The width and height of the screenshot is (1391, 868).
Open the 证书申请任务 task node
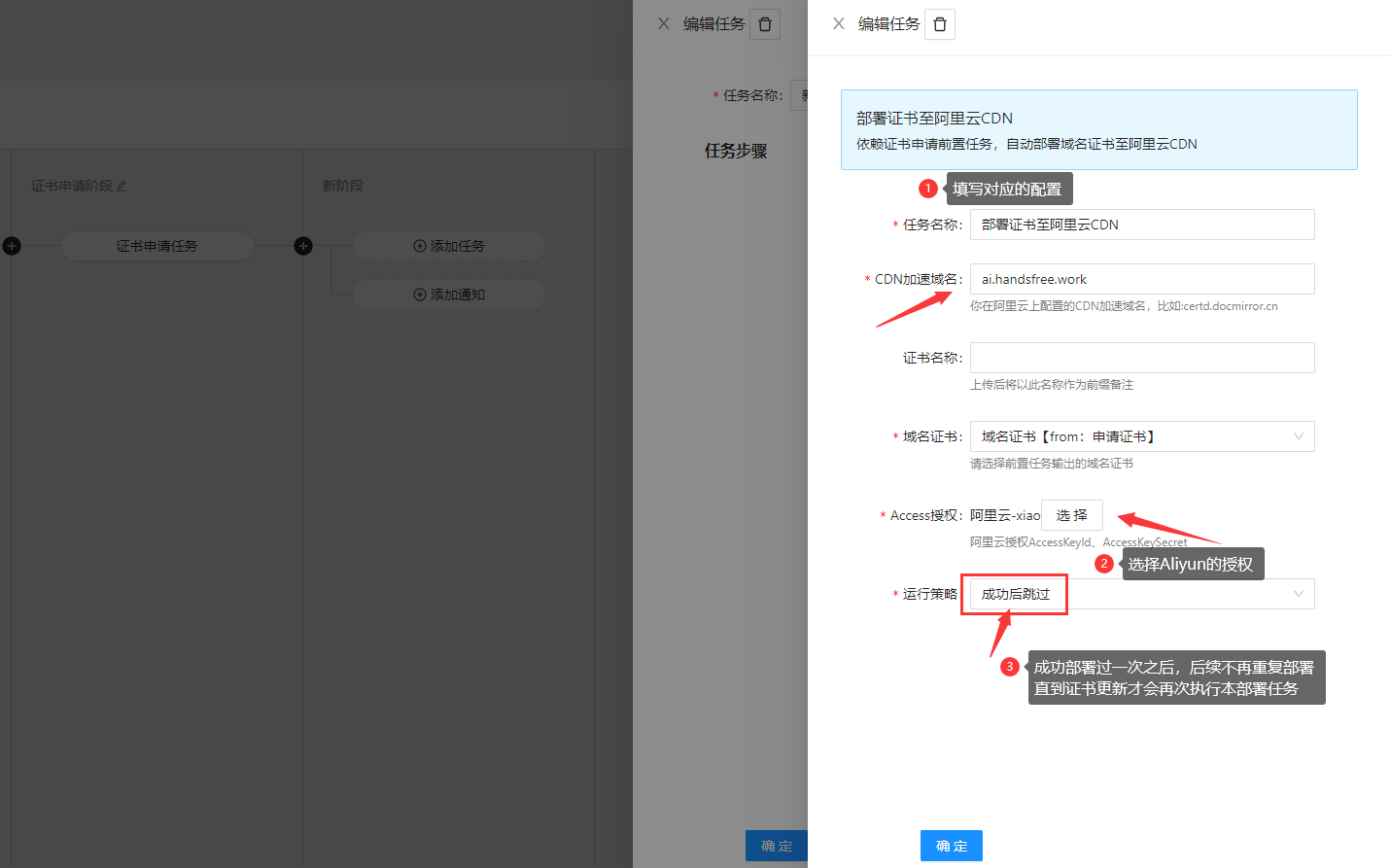[157, 246]
